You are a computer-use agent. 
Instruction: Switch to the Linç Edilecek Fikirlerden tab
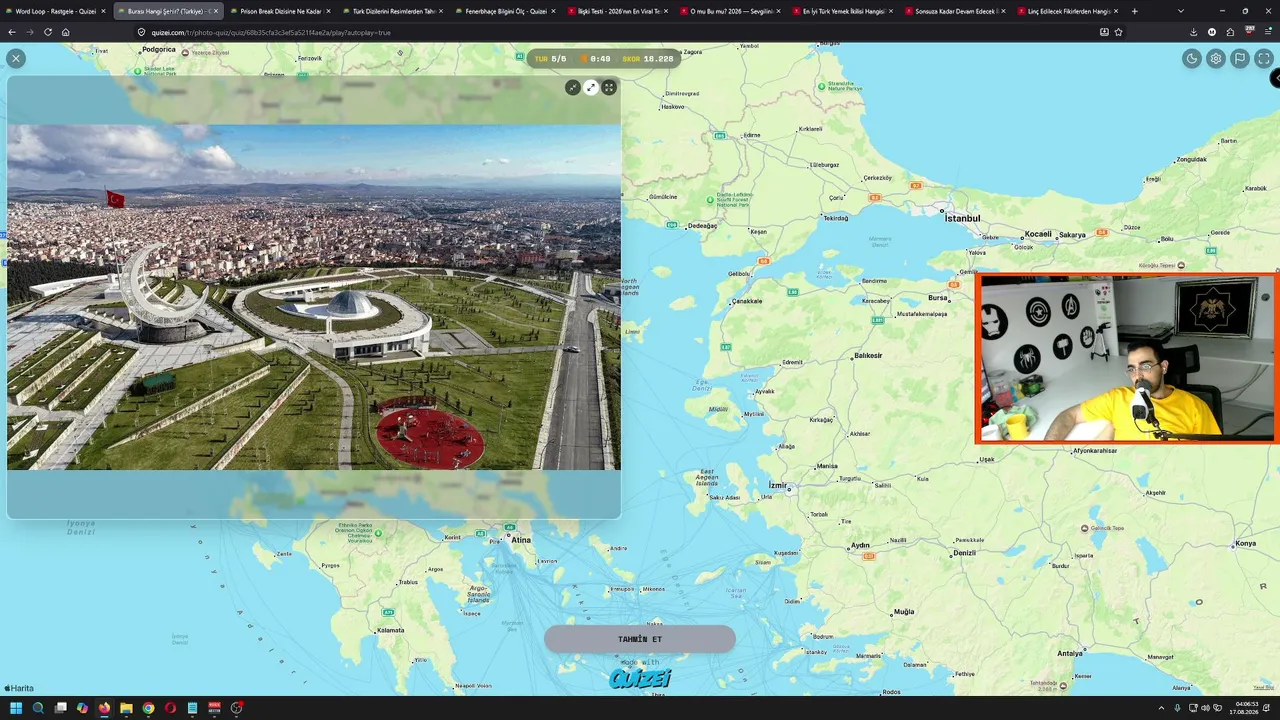pos(1069,11)
